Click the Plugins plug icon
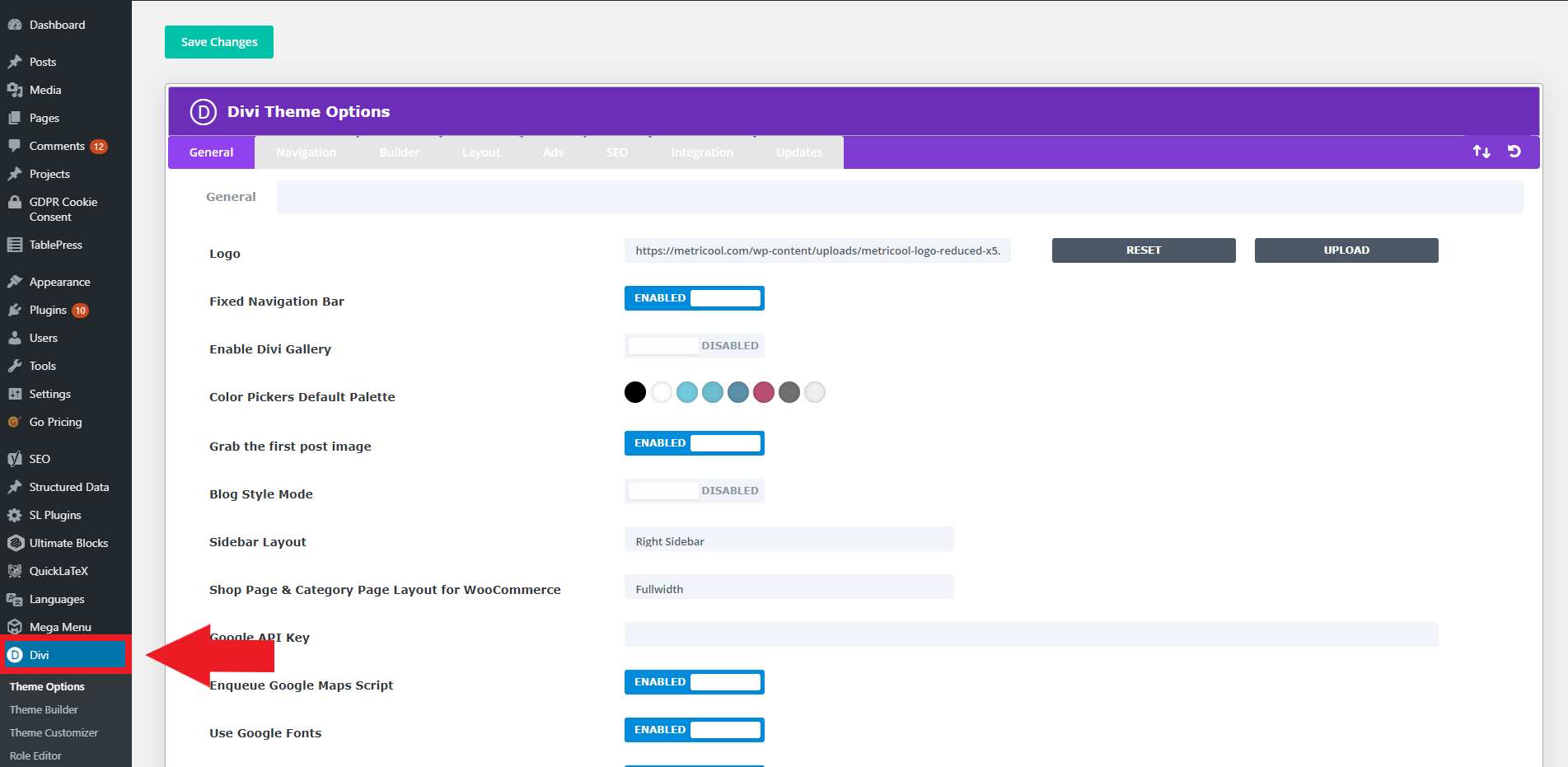The width and height of the screenshot is (1568, 767). [15, 310]
